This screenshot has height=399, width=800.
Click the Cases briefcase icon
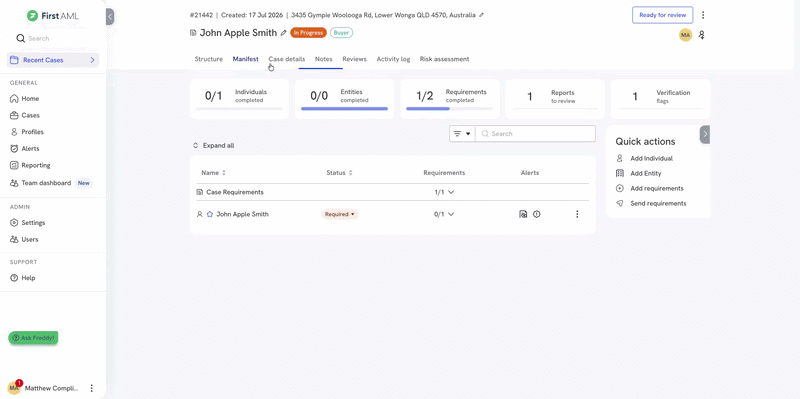pyautogui.click(x=14, y=115)
